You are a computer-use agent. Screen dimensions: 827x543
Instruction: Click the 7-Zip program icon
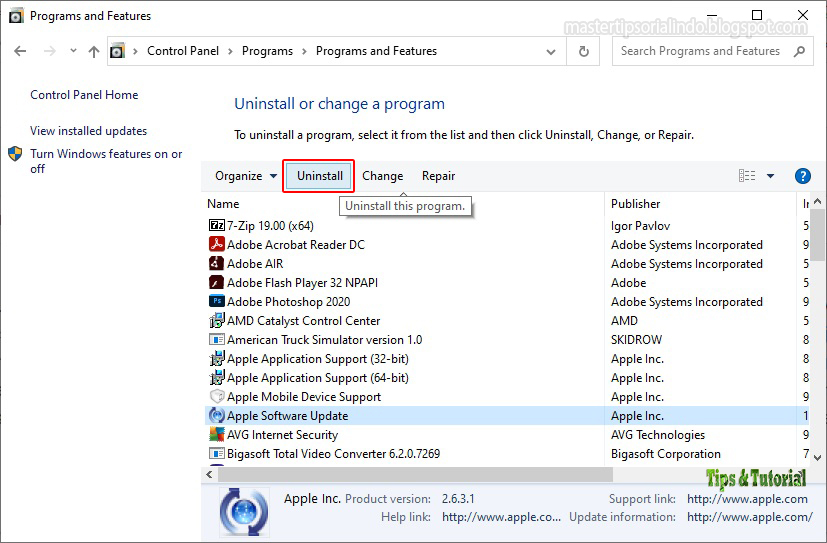[x=217, y=226]
